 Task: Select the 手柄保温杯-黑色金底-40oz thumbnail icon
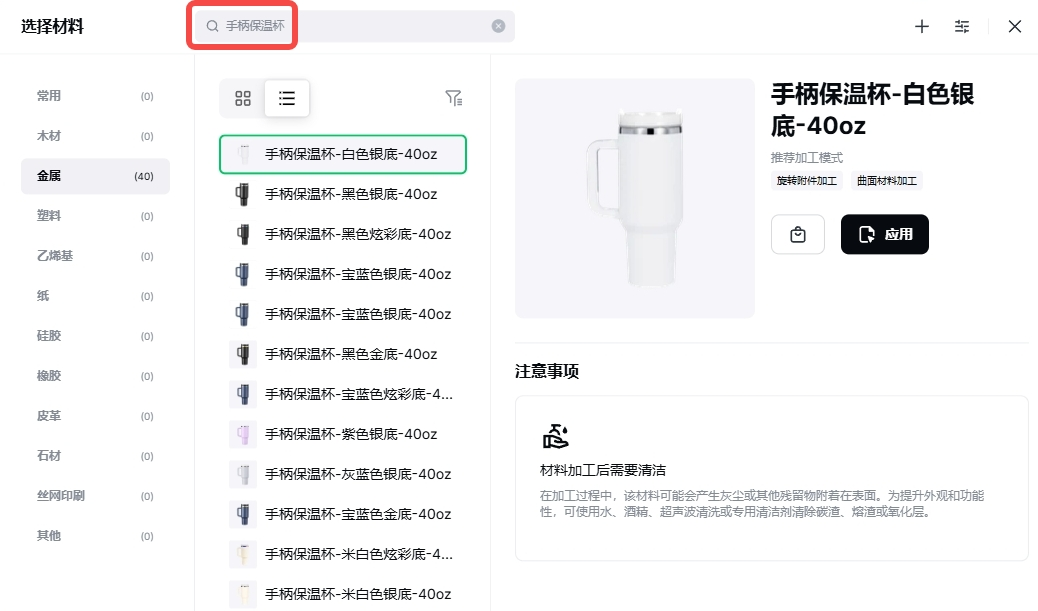243,354
